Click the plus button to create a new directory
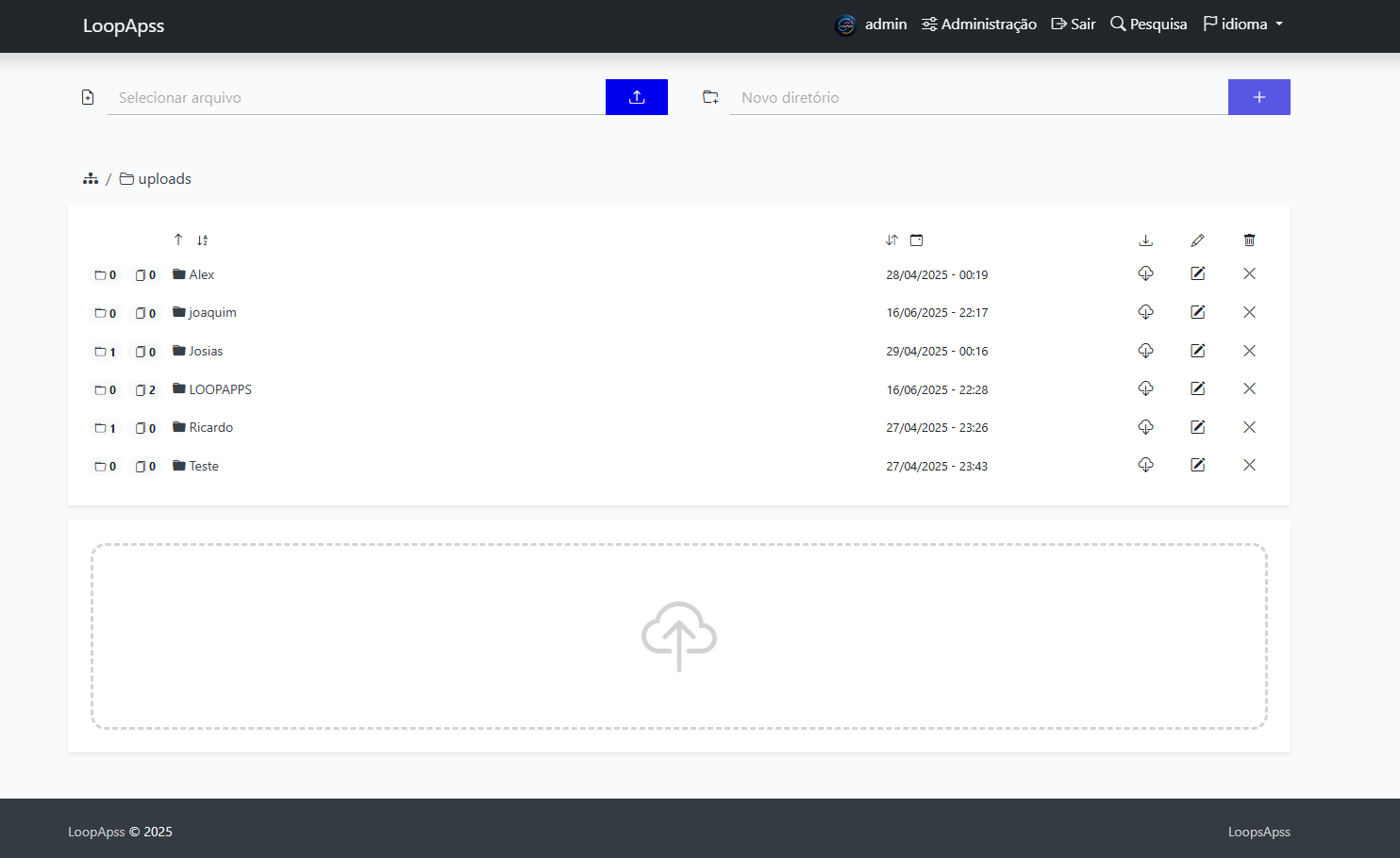 click(1258, 96)
